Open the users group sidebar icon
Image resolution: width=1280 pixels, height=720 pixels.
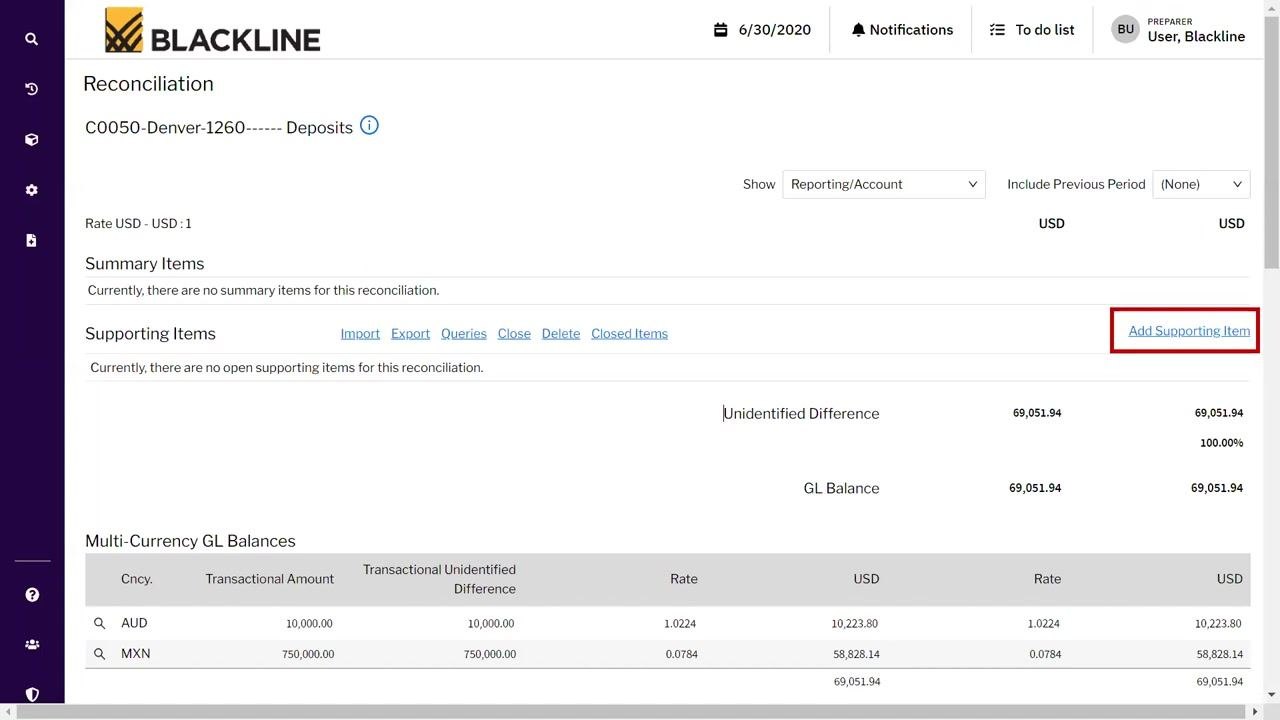[32, 645]
